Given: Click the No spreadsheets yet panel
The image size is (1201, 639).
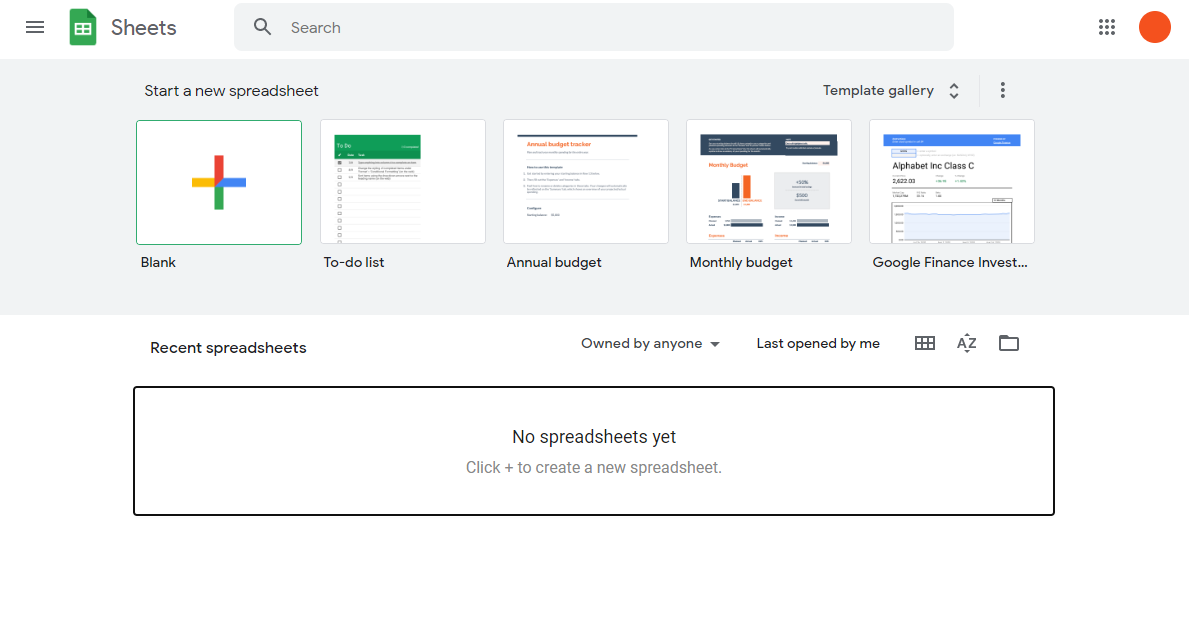Looking at the screenshot, I should [593, 451].
